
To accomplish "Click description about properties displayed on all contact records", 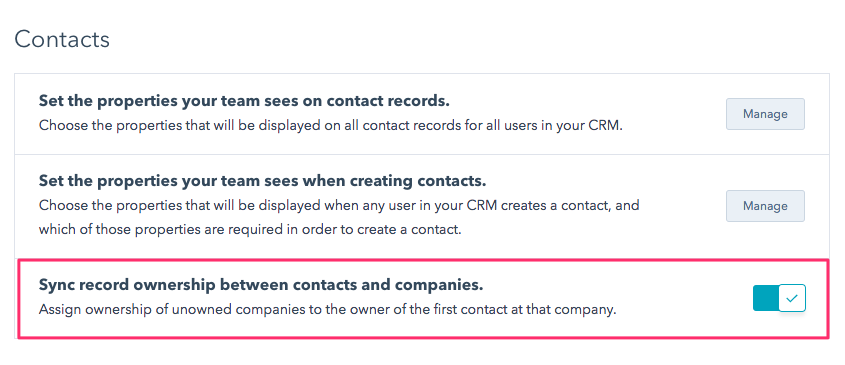I will (x=331, y=127).
